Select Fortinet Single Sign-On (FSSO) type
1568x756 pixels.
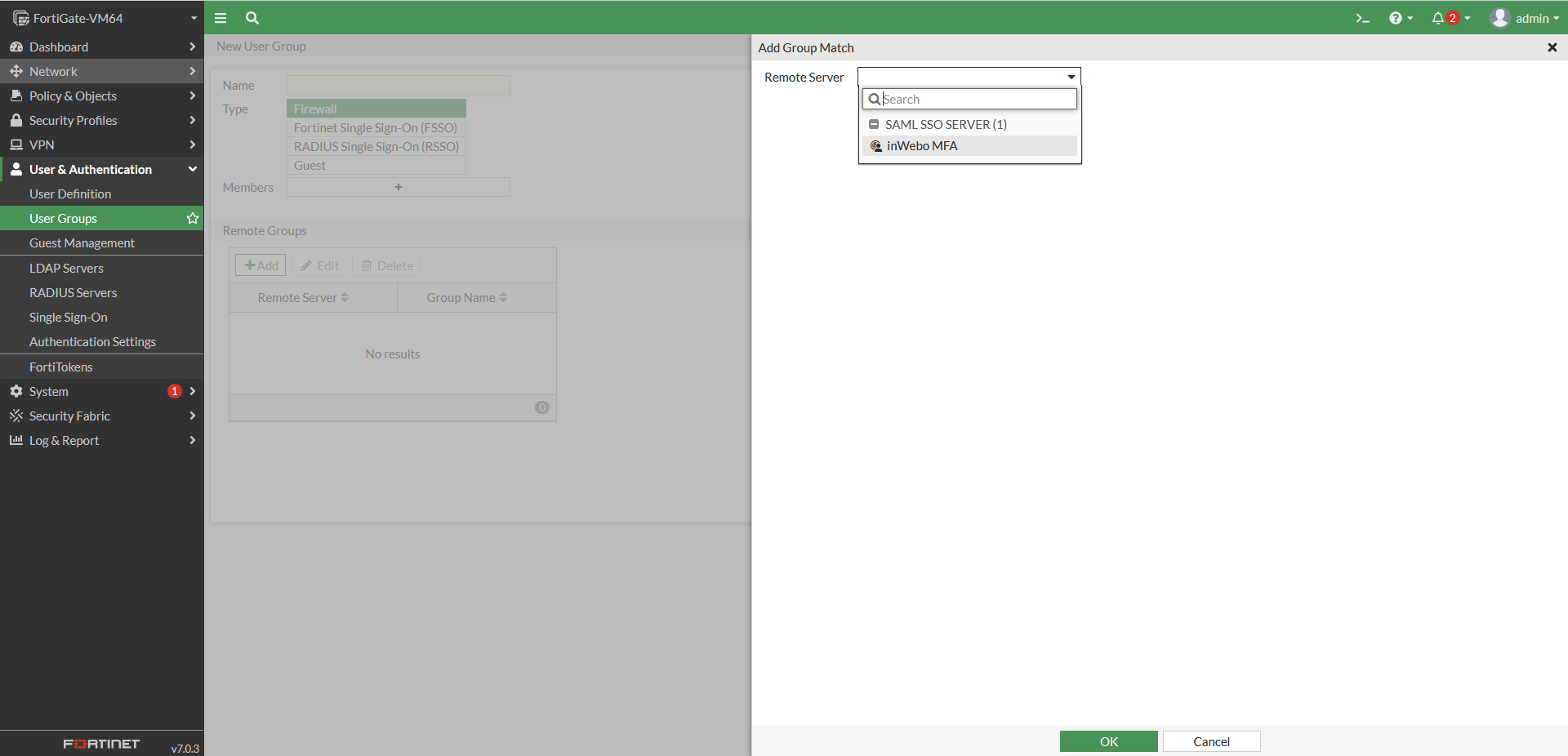(x=375, y=127)
